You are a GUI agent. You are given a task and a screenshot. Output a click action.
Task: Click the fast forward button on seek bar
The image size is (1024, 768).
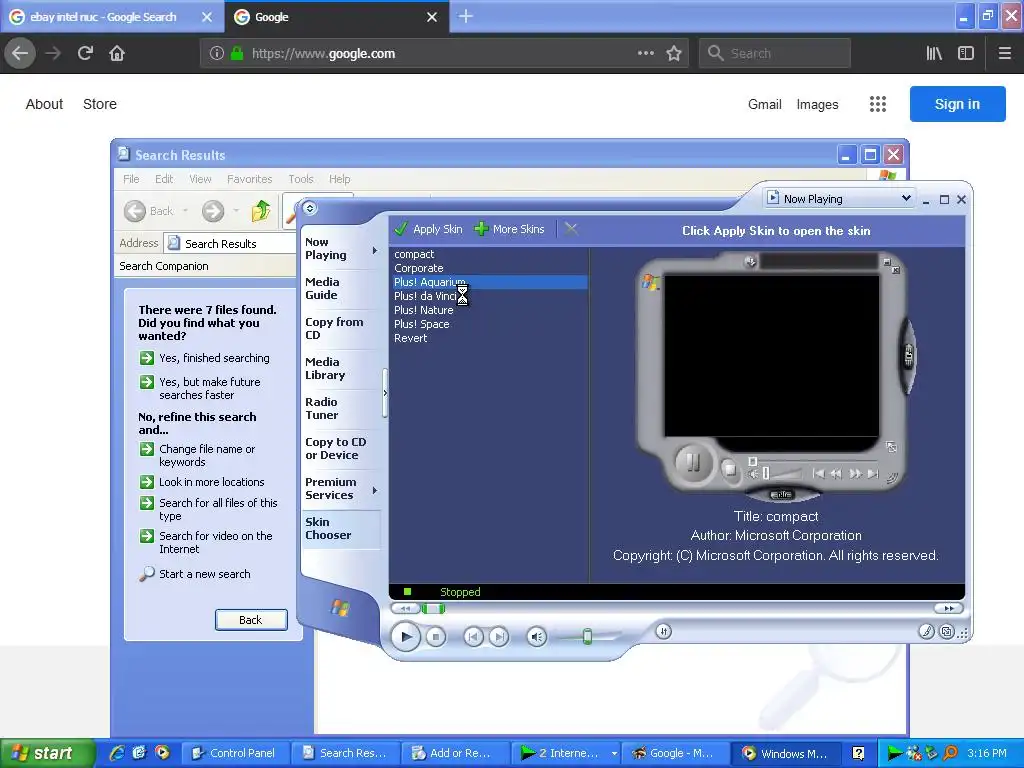pyautogui.click(x=948, y=608)
